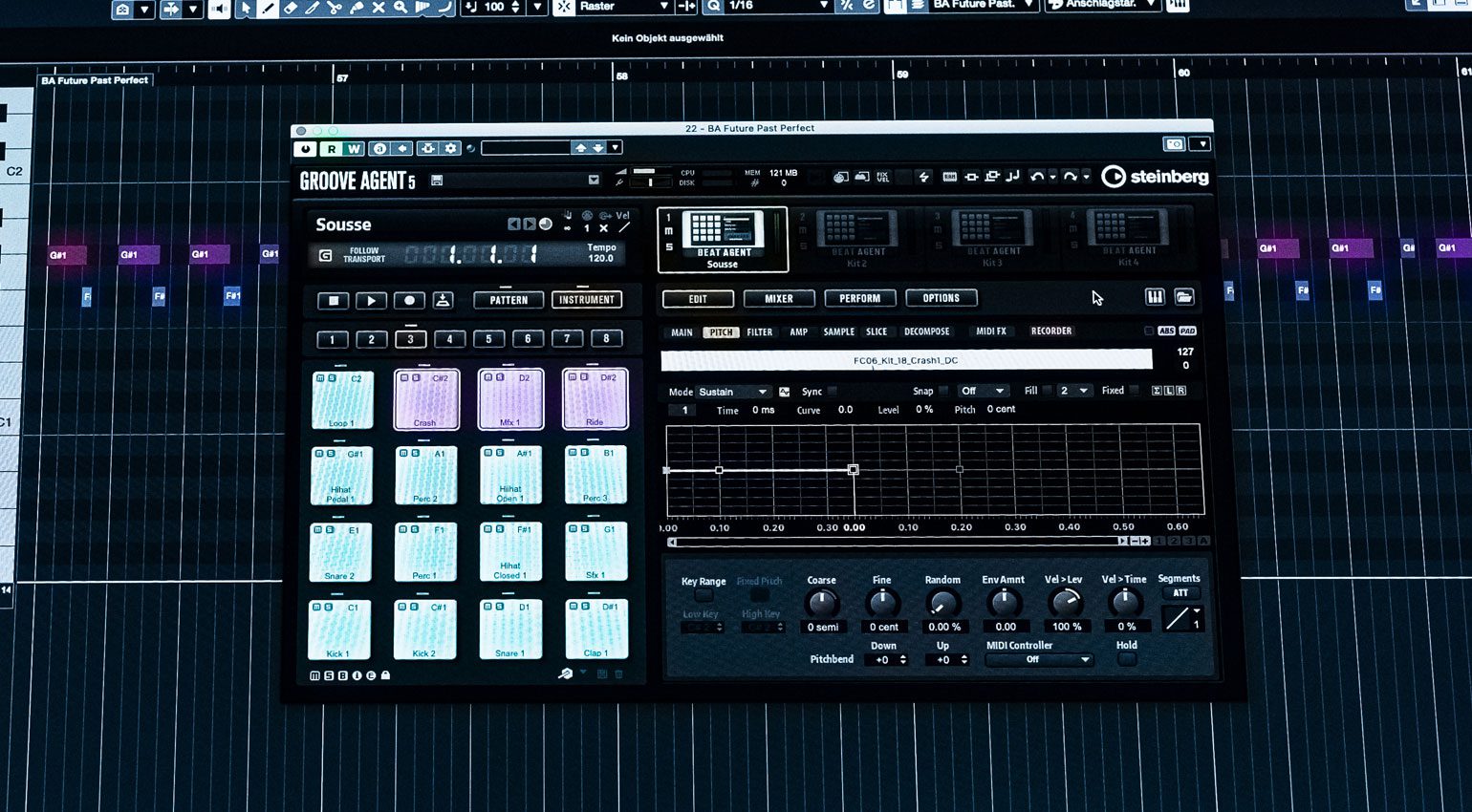
Task: Toggle the Key Range button
Action: point(704,595)
